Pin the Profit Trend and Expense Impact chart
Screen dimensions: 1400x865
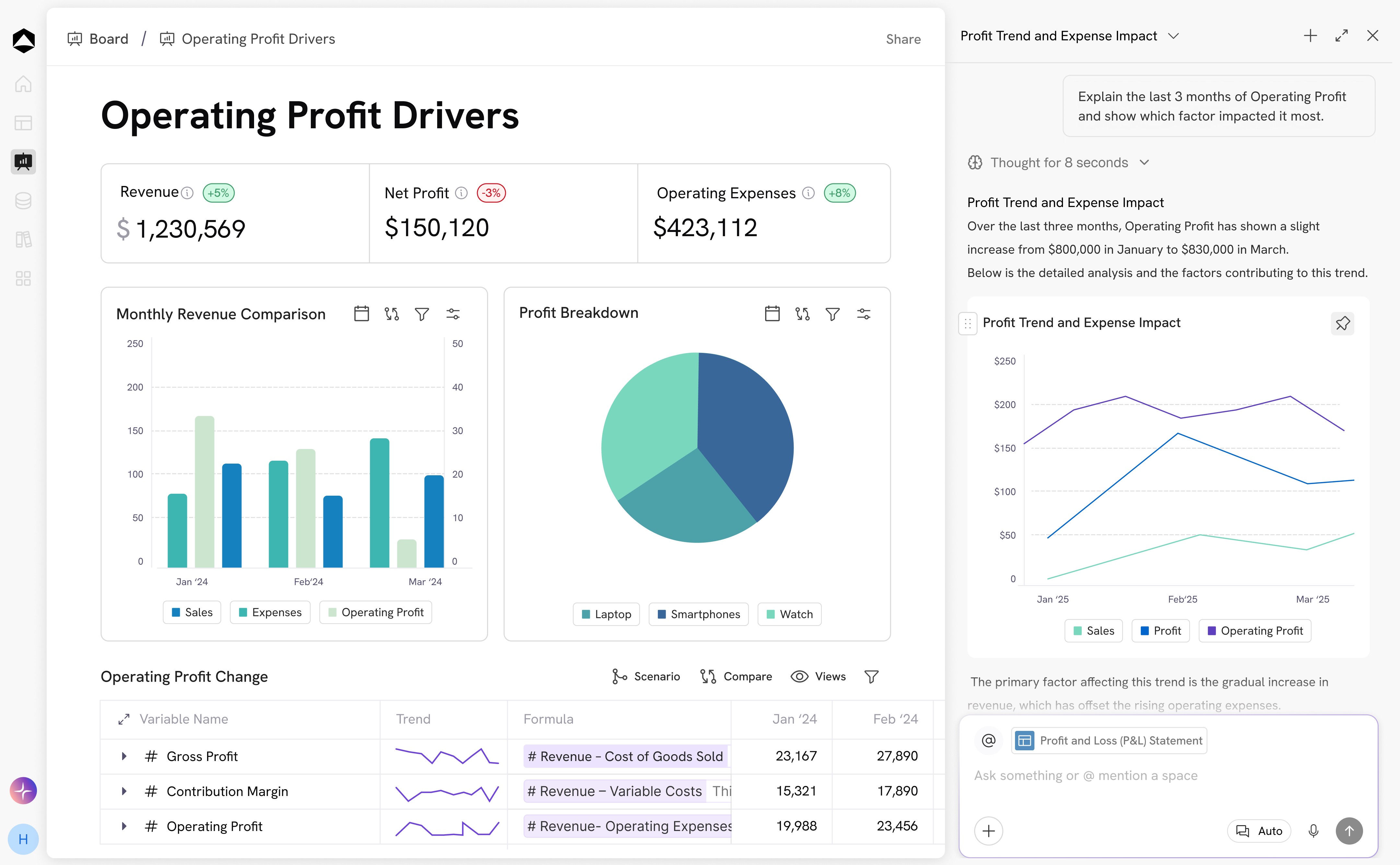[x=1342, y=323]
